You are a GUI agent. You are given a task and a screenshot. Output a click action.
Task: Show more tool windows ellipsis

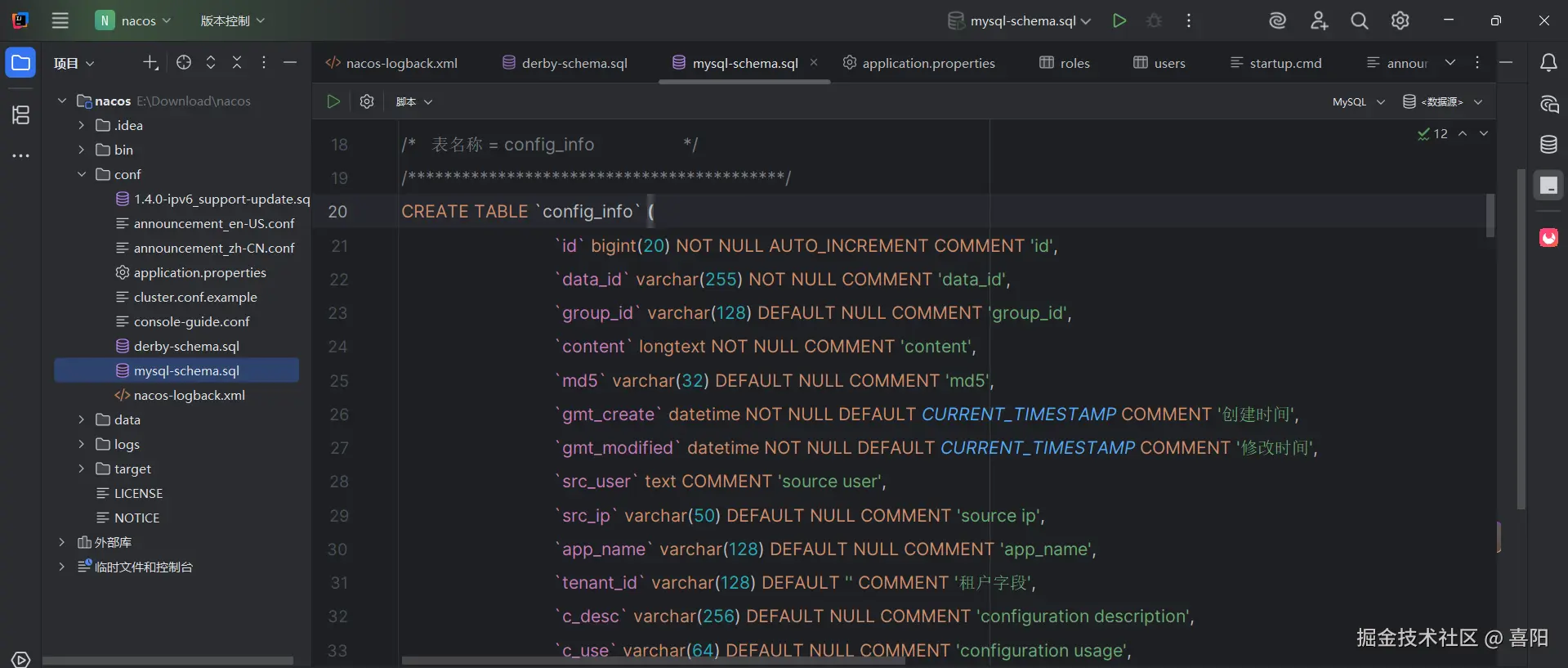pyautogui.click(x=21, y=155)
